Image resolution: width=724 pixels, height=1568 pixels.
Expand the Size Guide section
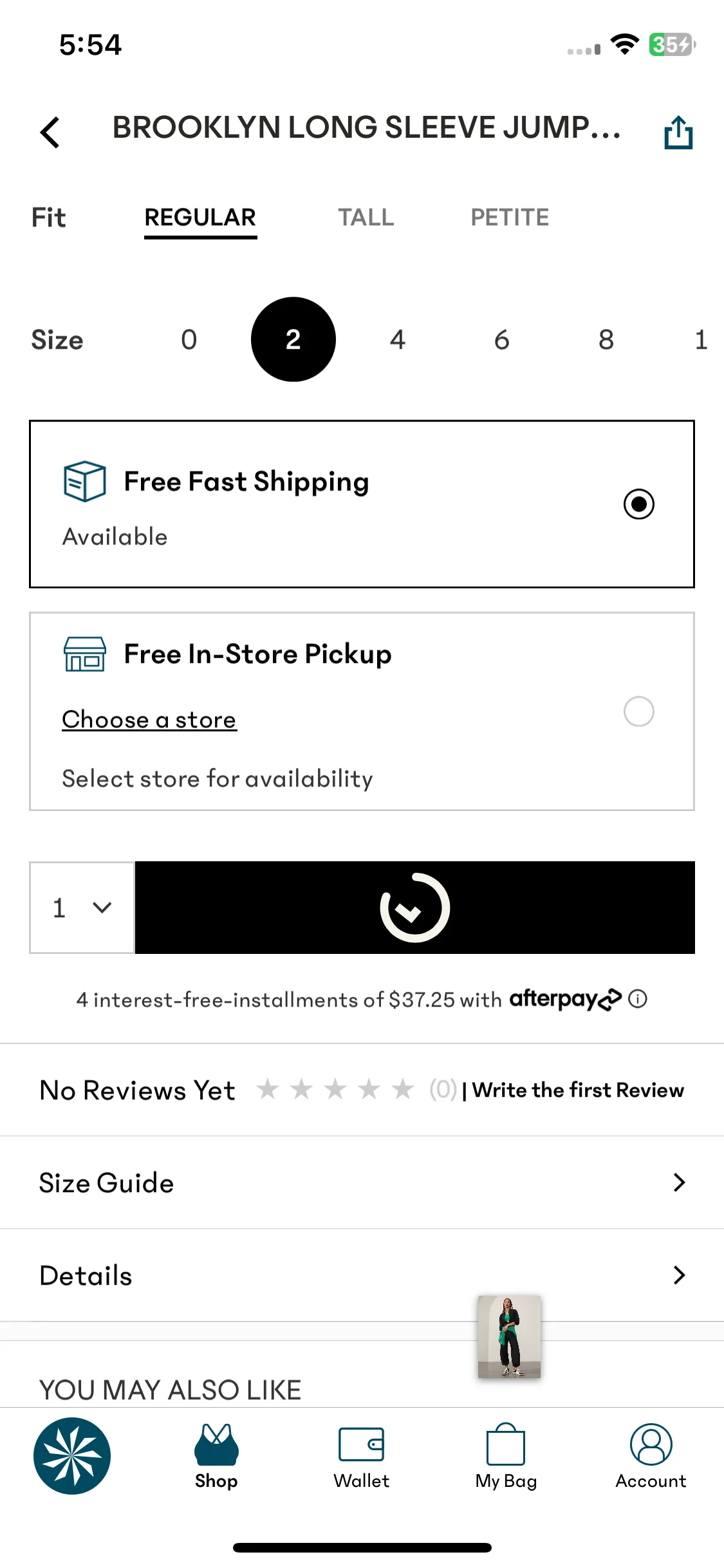(362, 1182)
